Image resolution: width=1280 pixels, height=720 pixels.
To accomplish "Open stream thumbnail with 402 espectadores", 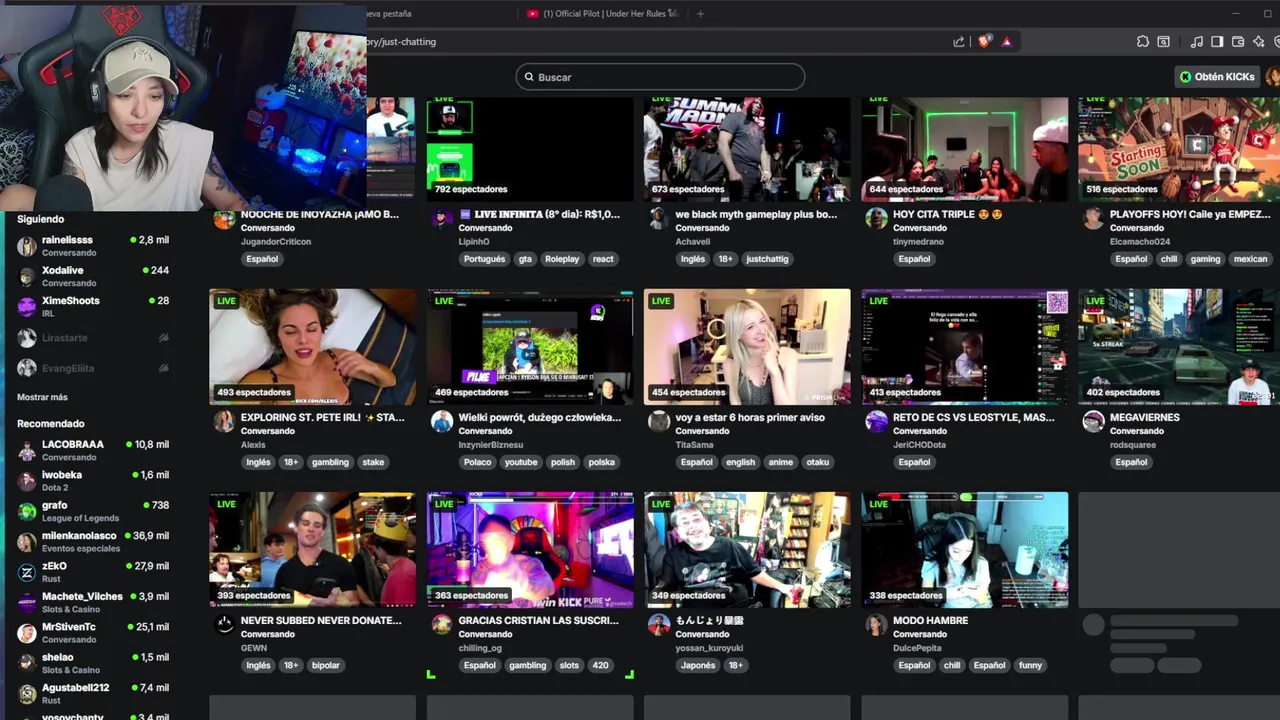I will (1179, 347).
